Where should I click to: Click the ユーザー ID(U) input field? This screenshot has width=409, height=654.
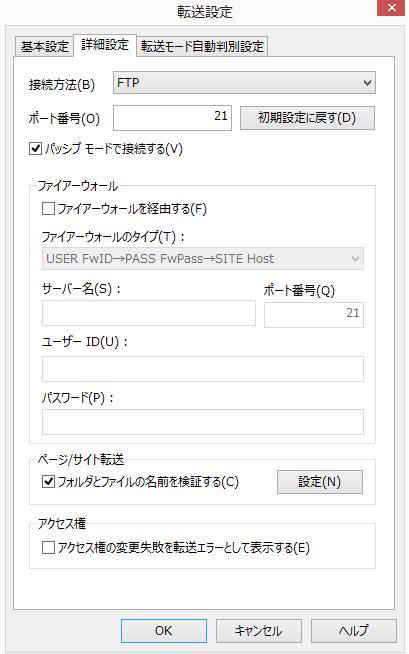(203, 369)
